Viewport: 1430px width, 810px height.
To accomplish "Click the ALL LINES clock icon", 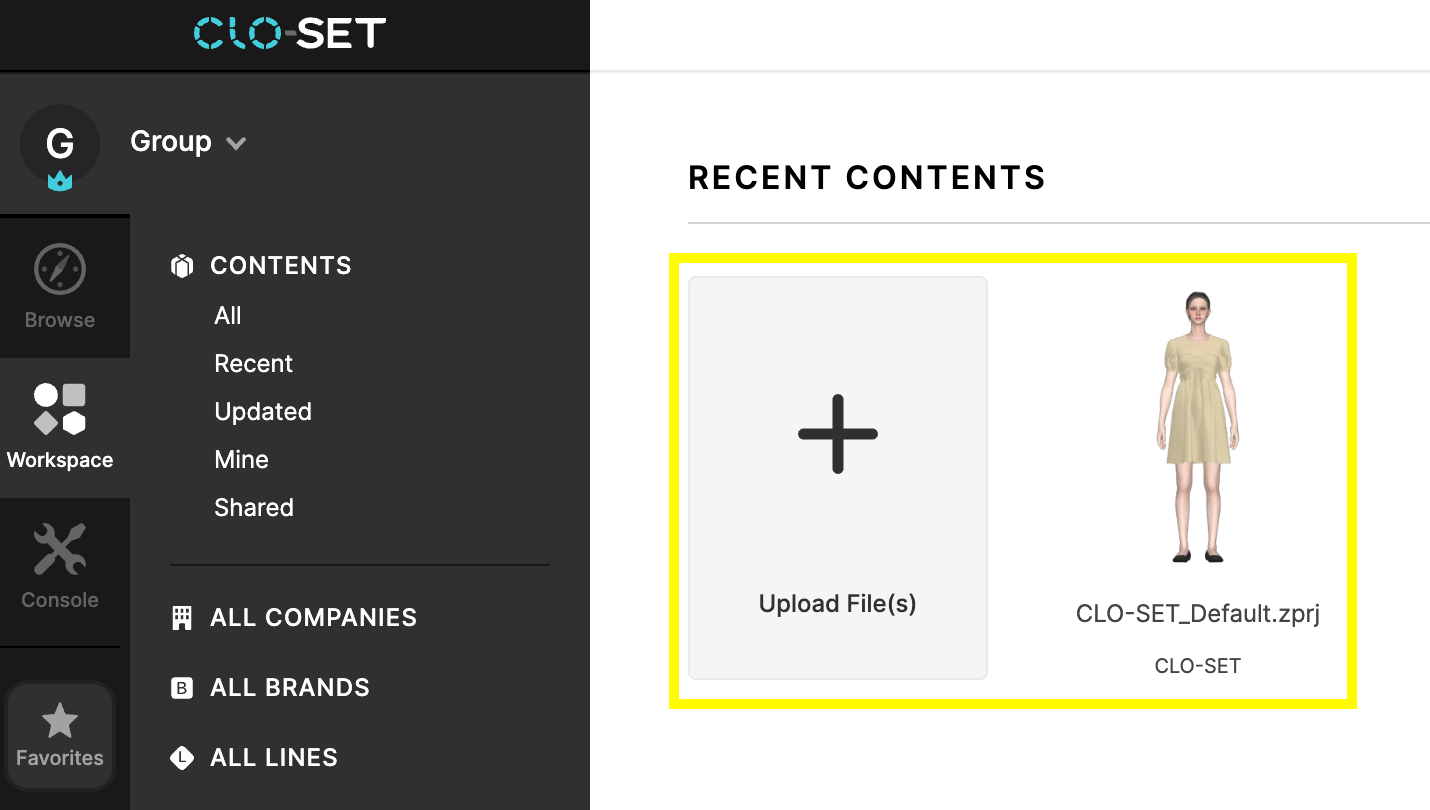I will pyautogui.click(x=181, y=757).
